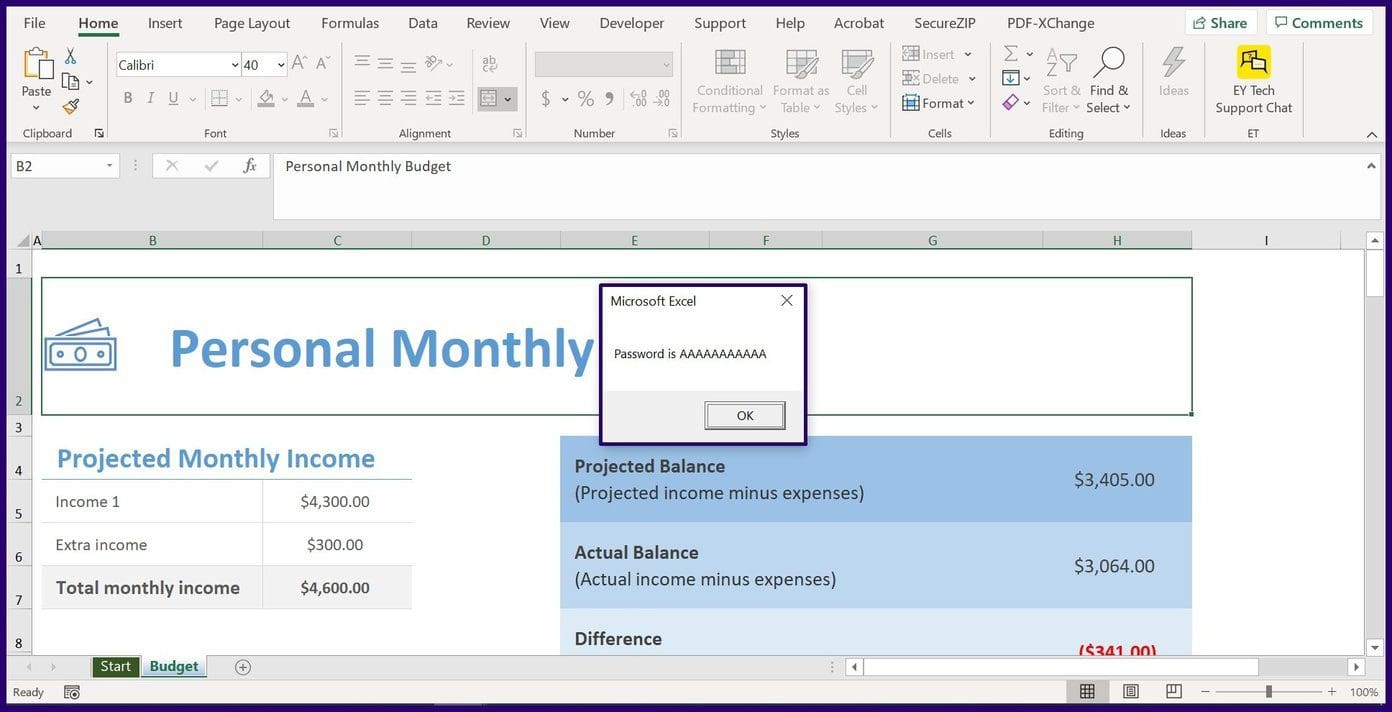Select the Format Painter brush
This screenshot has height=712, width=1392.
(70, 106)
